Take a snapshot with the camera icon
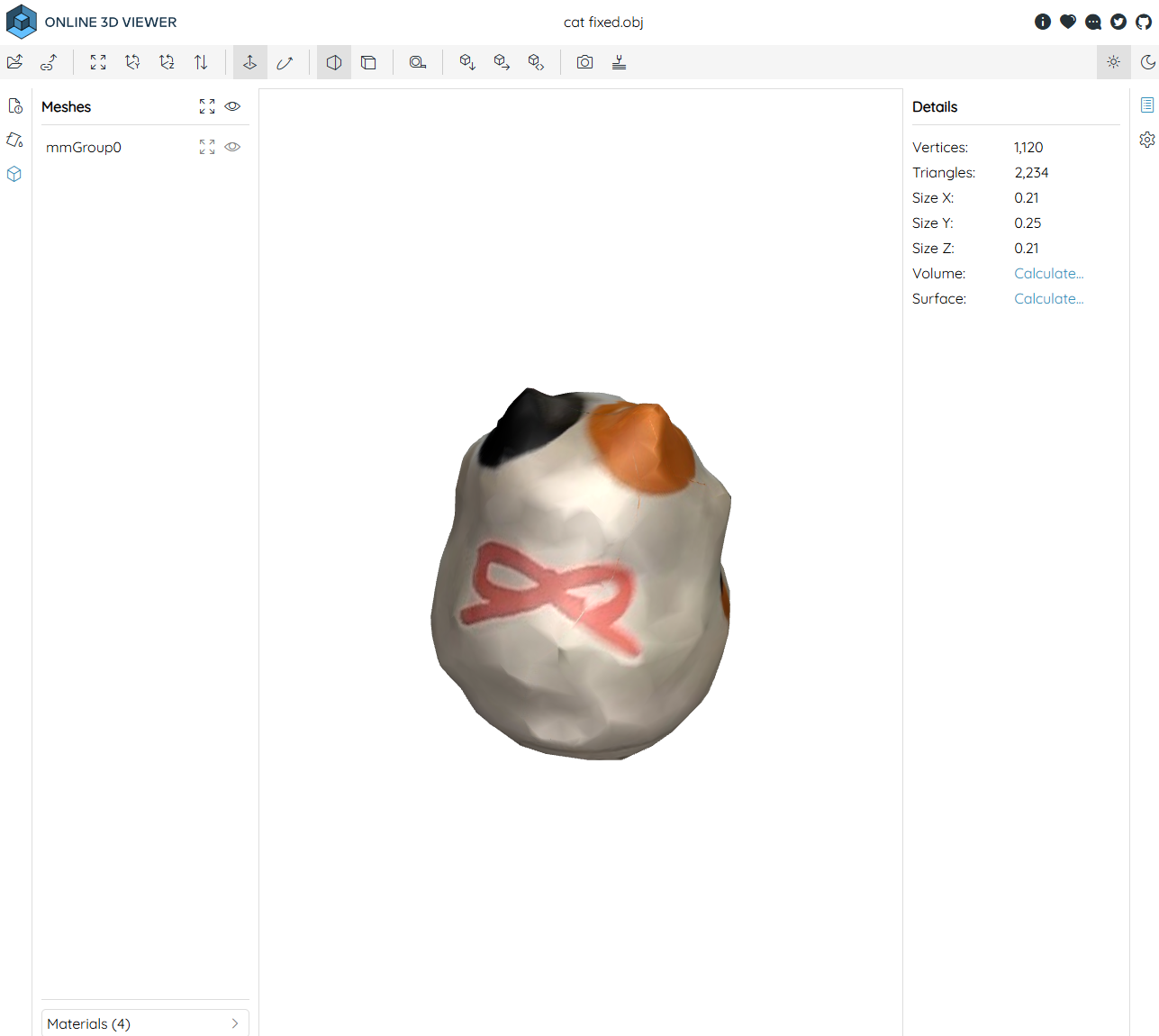The height and width of the screenshot is (1036, 1159). [x=584, y=62]
